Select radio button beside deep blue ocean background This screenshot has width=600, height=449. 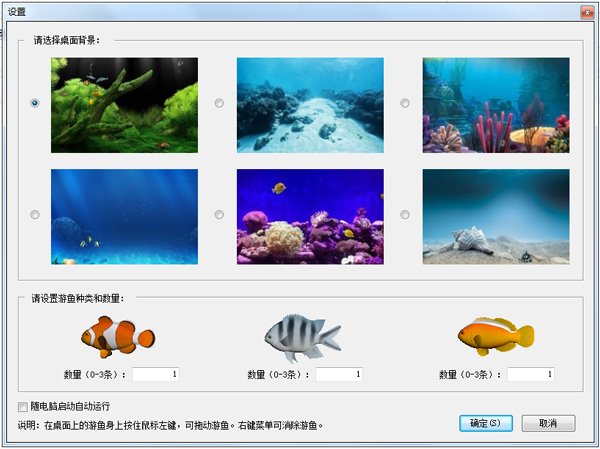pos(36,214)
